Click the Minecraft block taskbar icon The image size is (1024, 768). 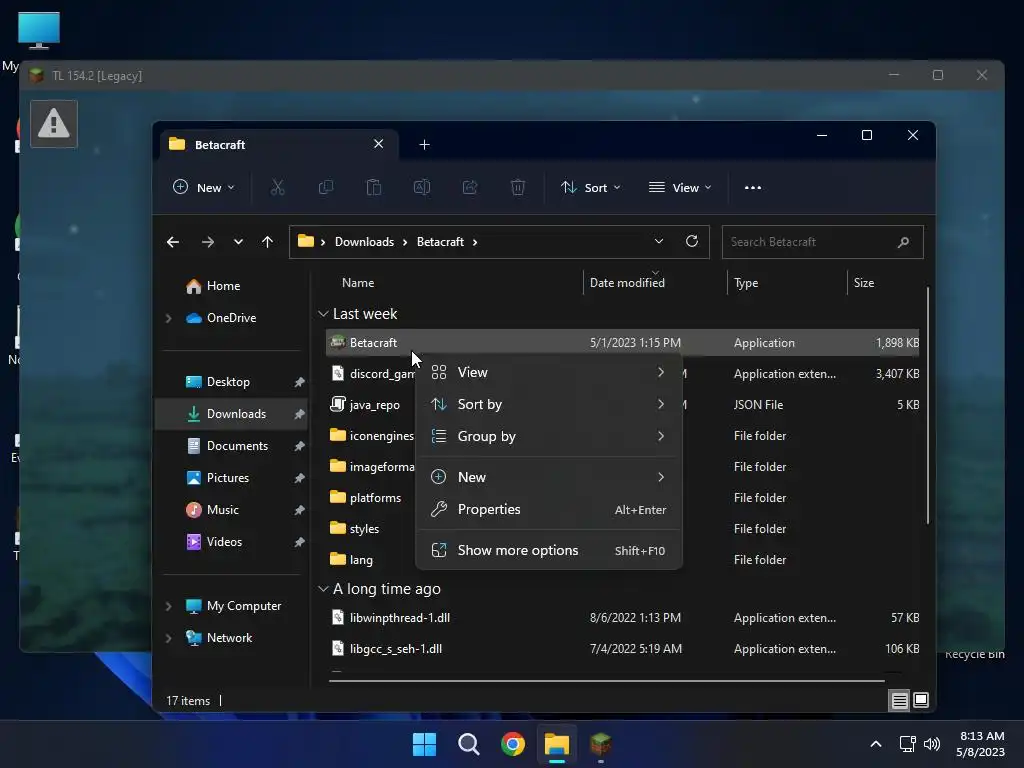click(601, 744)
